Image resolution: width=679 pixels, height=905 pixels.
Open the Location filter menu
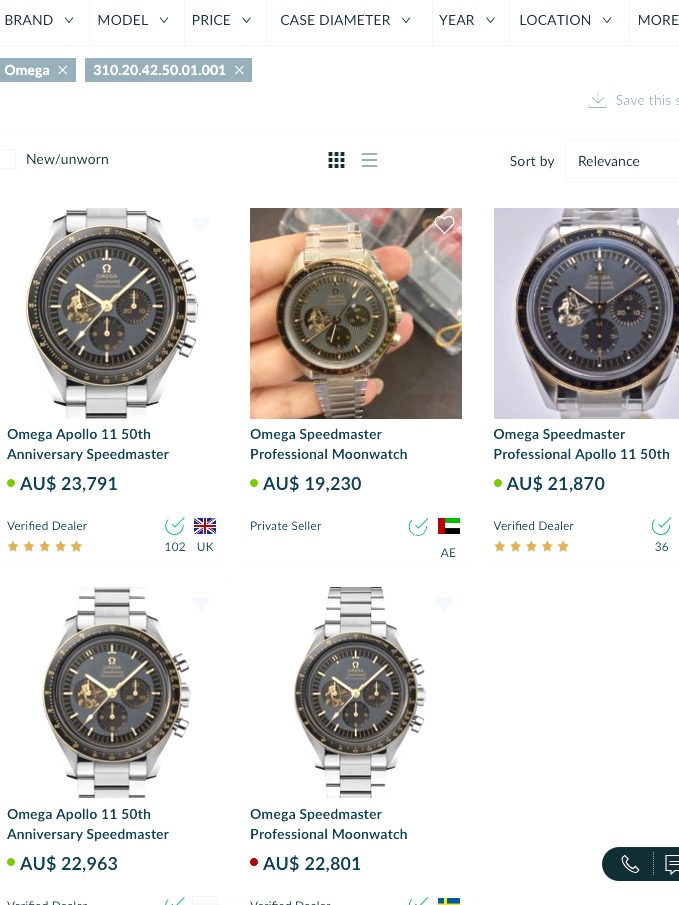point(565,20)
